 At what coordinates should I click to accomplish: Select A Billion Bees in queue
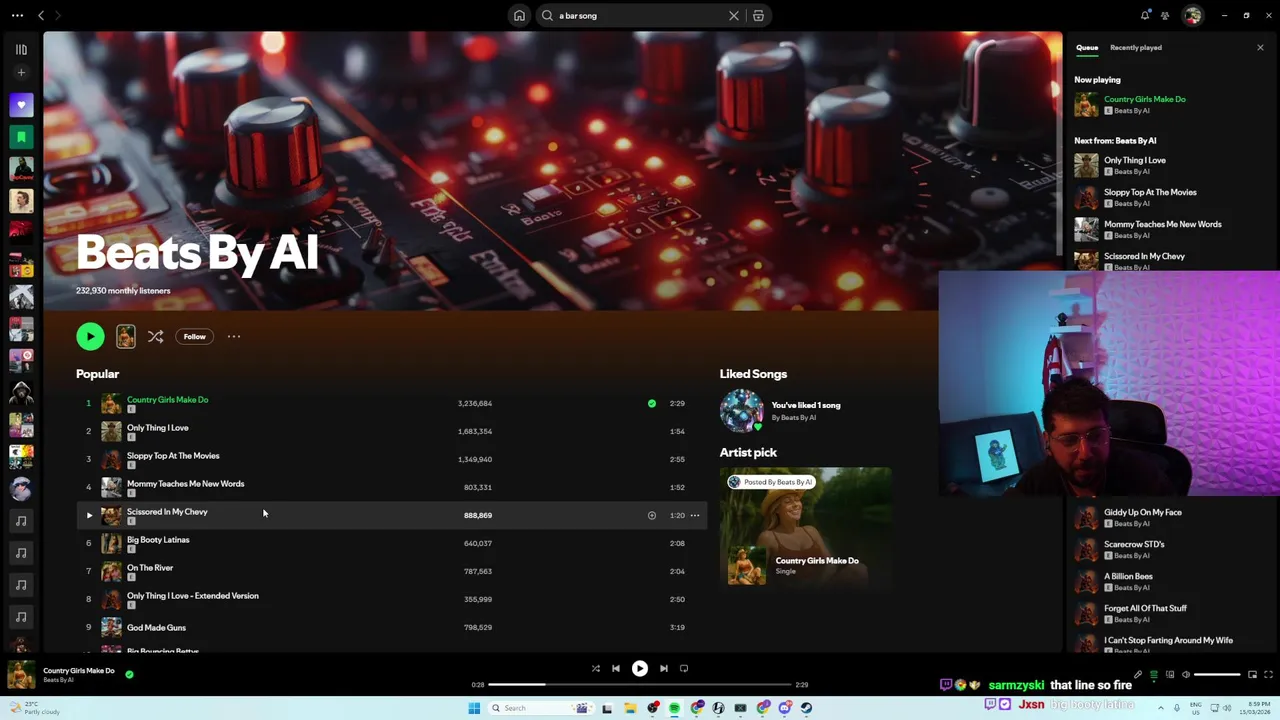[x=1128, y=577]
